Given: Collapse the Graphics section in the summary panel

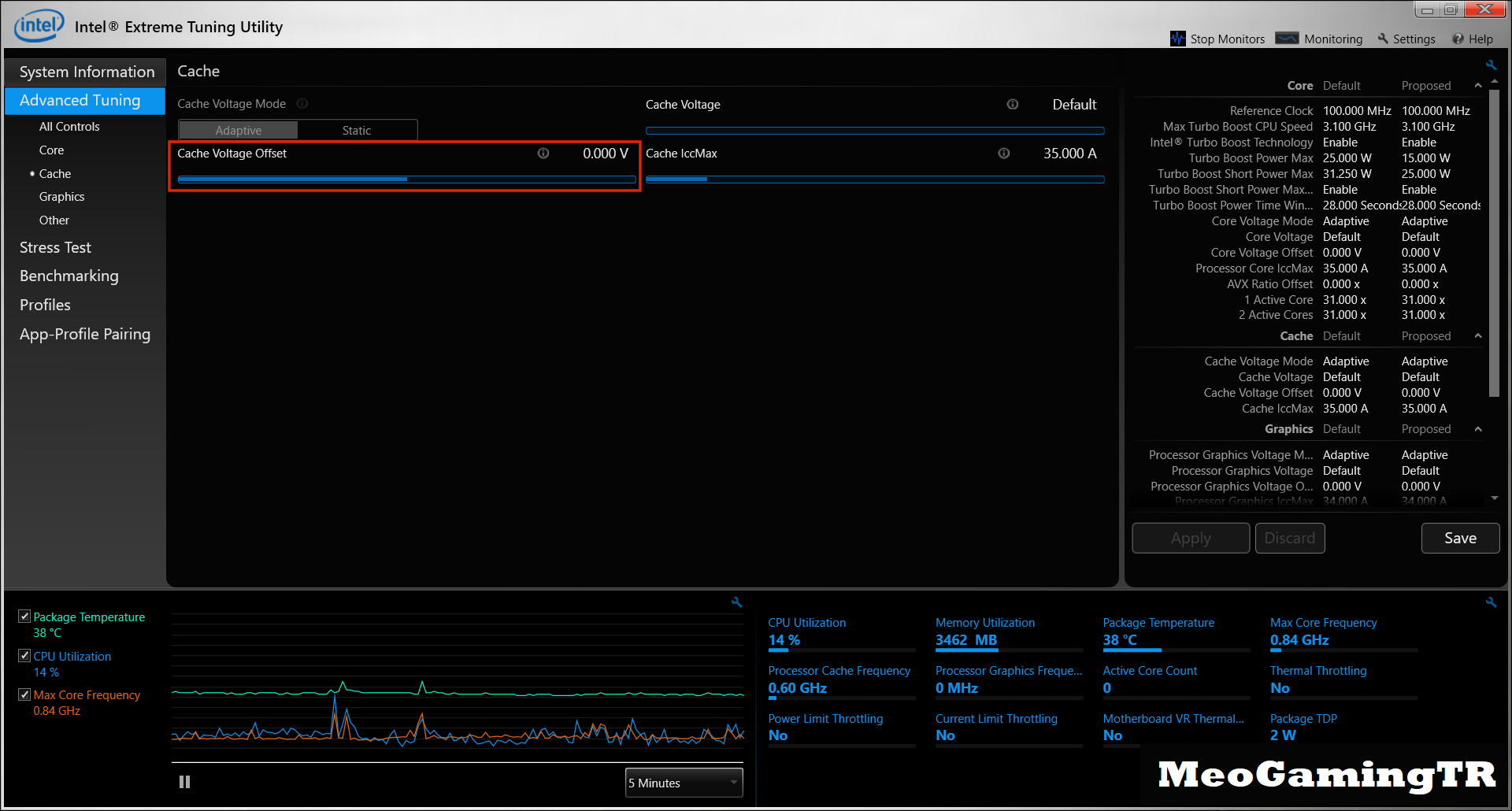Looking at the screenshot, I should click(1478, 428).
